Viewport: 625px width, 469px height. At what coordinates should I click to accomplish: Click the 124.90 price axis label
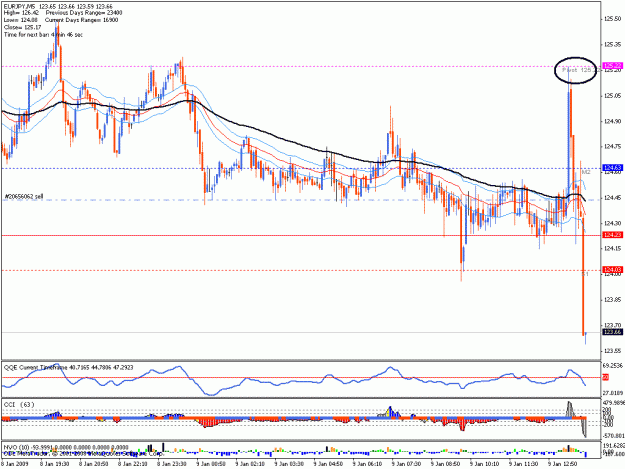613,121
